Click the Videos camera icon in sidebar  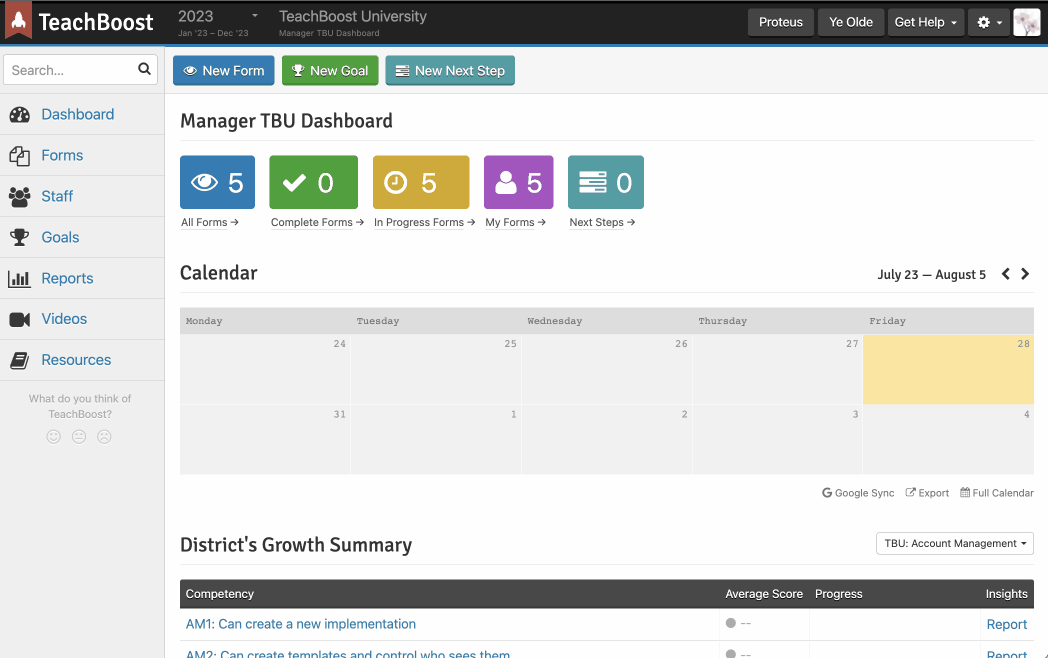19,320
